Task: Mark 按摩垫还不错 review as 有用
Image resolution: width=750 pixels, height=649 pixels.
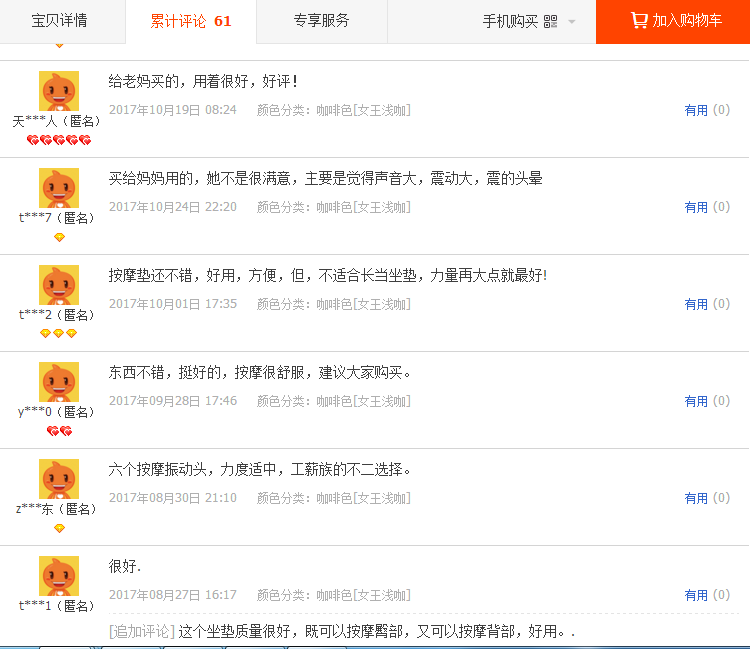Action: (x=696, y=305)
